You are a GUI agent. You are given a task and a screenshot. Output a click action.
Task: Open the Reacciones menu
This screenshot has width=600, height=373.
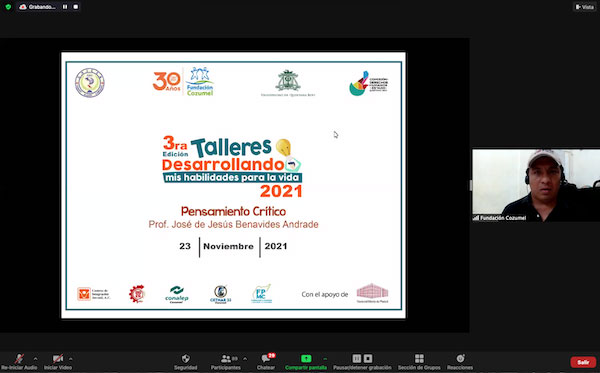coord(460,362)
